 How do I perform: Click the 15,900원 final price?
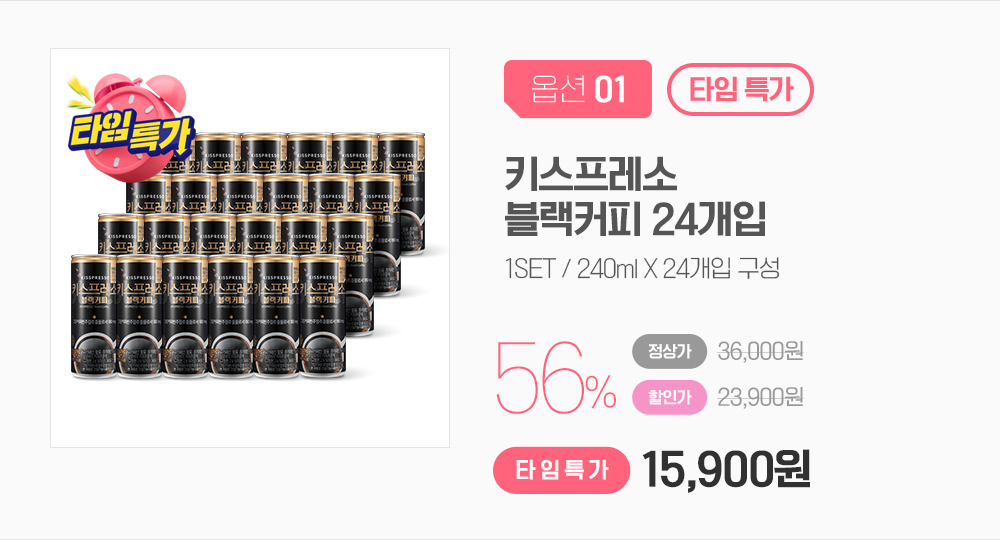pyautogui.click(x=726, y=469)
